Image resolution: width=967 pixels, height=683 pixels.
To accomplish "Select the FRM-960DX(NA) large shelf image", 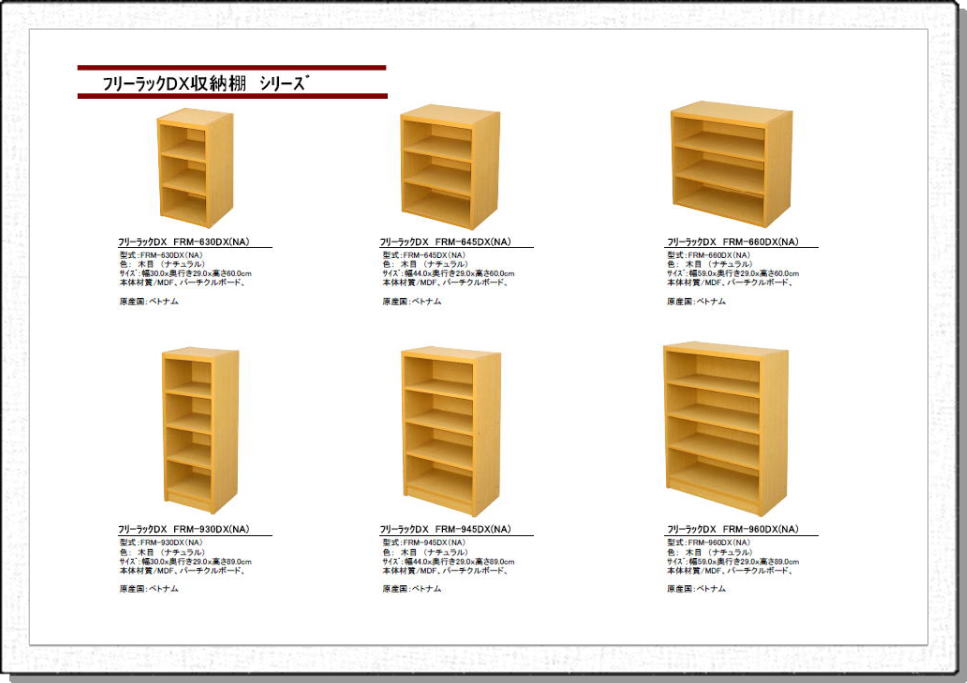I will (x=726, y=428).
